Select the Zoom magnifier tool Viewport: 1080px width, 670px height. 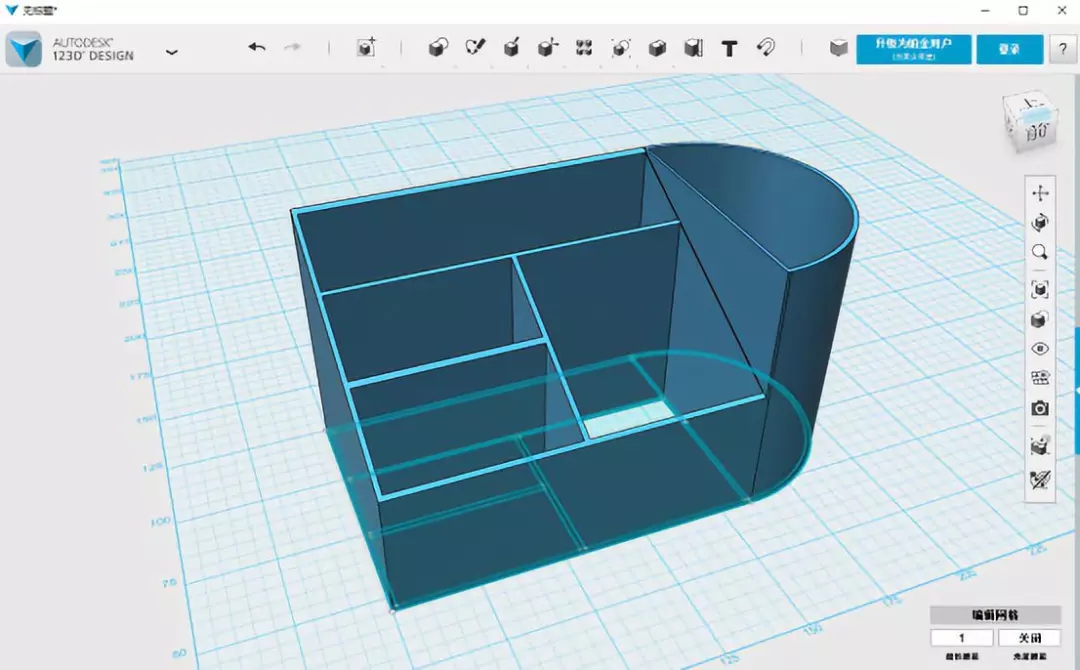(1040, 252)
